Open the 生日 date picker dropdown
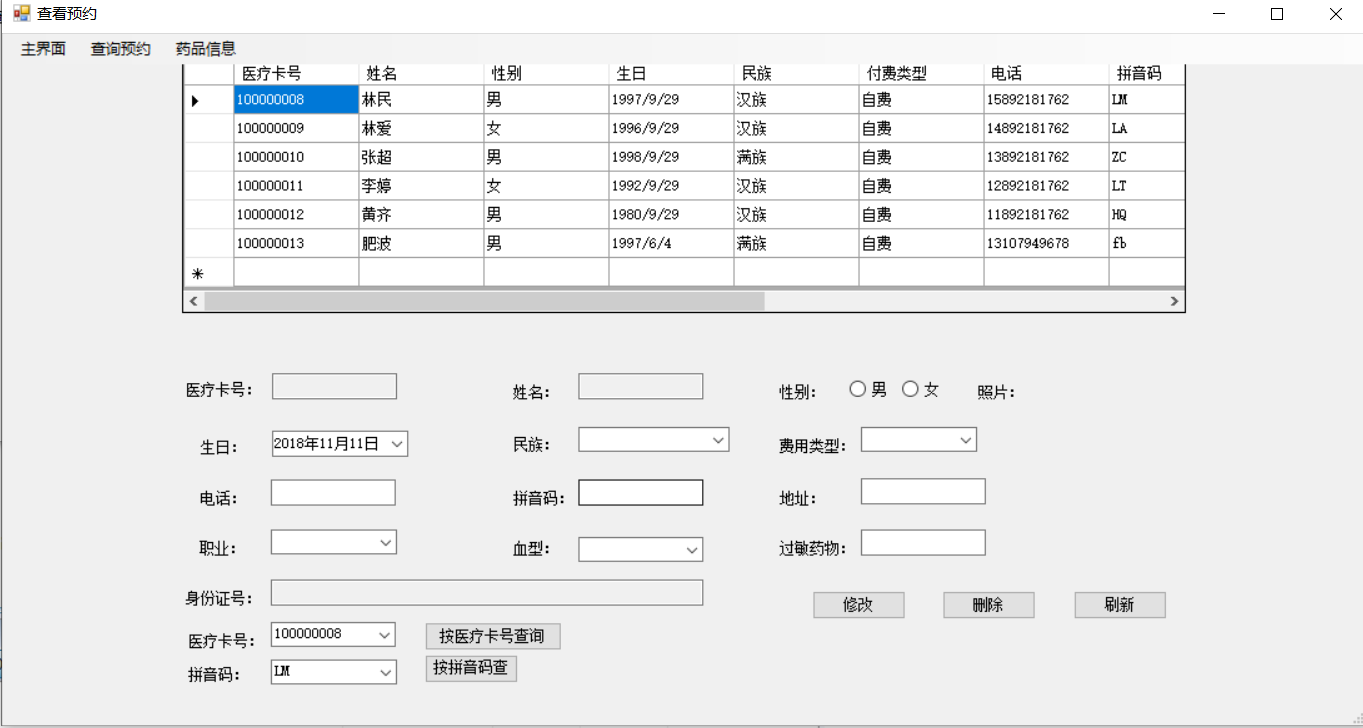The height and width of the screenshot is (728, 1363). [396, 444]
